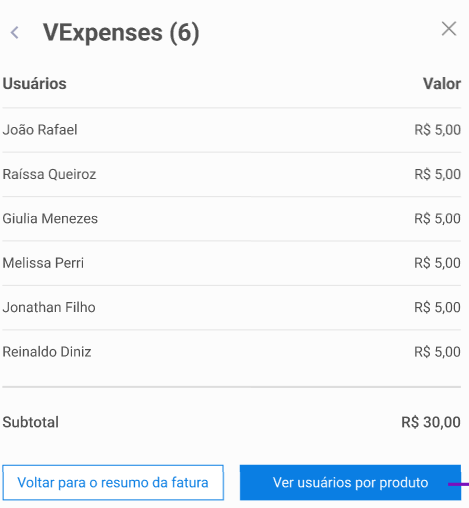Click Melissa Perri's R$ 5,00 value

(438, 263)
